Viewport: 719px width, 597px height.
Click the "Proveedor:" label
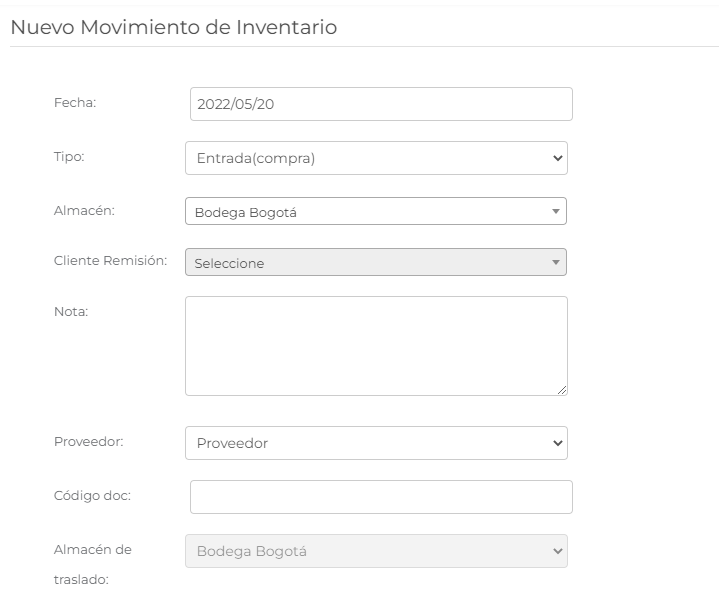coord(89,441)
